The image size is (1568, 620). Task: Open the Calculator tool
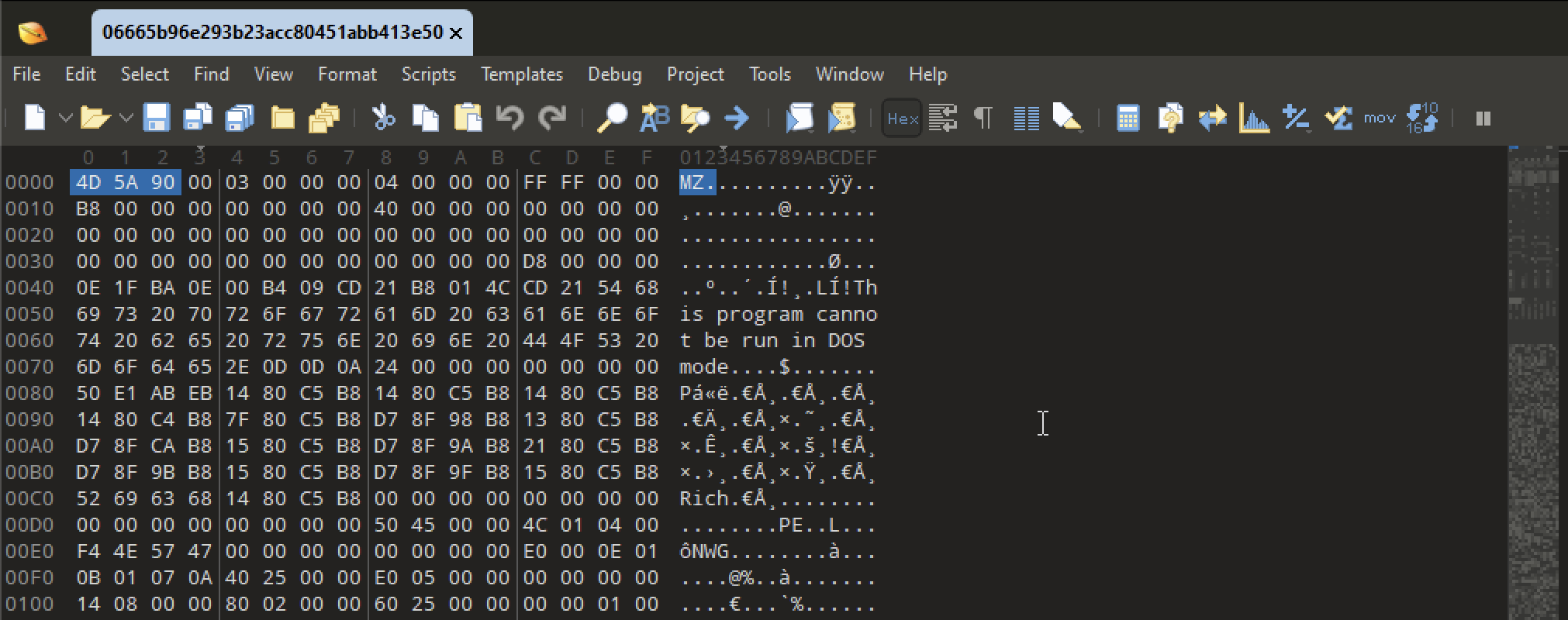(1128, 118)
